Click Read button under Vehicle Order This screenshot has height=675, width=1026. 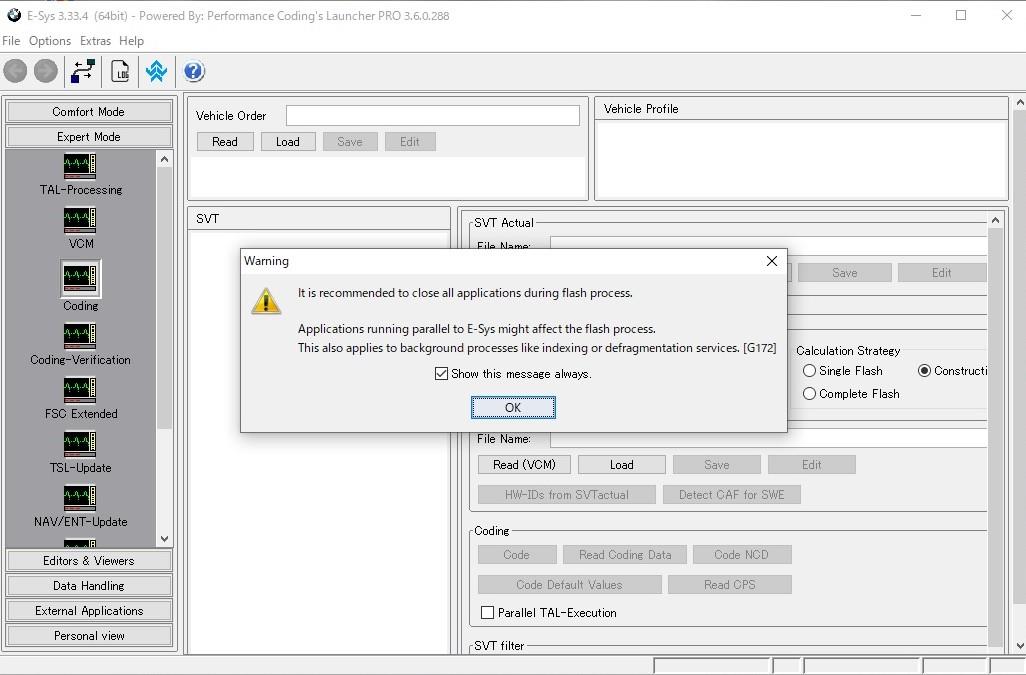225,142
